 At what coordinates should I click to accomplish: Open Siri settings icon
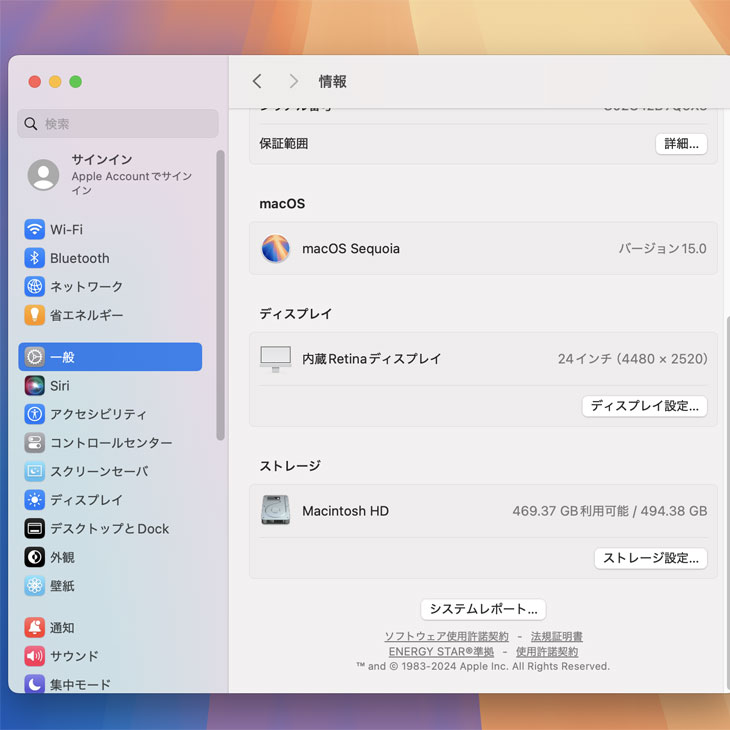[x=35, y=386]
